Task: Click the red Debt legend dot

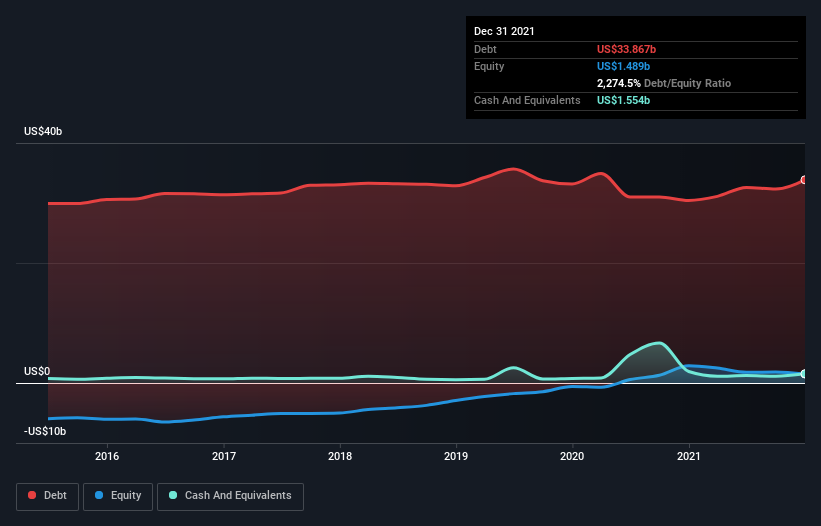Action: point(32,495)
